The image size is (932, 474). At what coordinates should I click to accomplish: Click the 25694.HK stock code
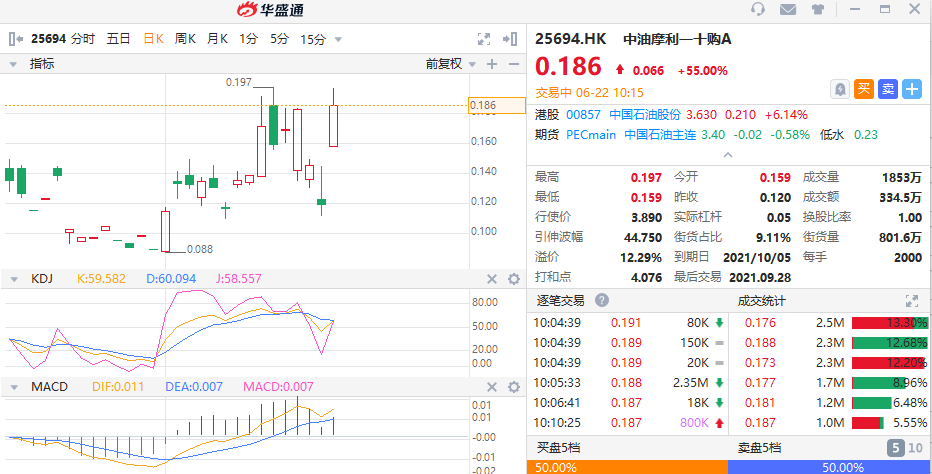click(x=571, y=39)
